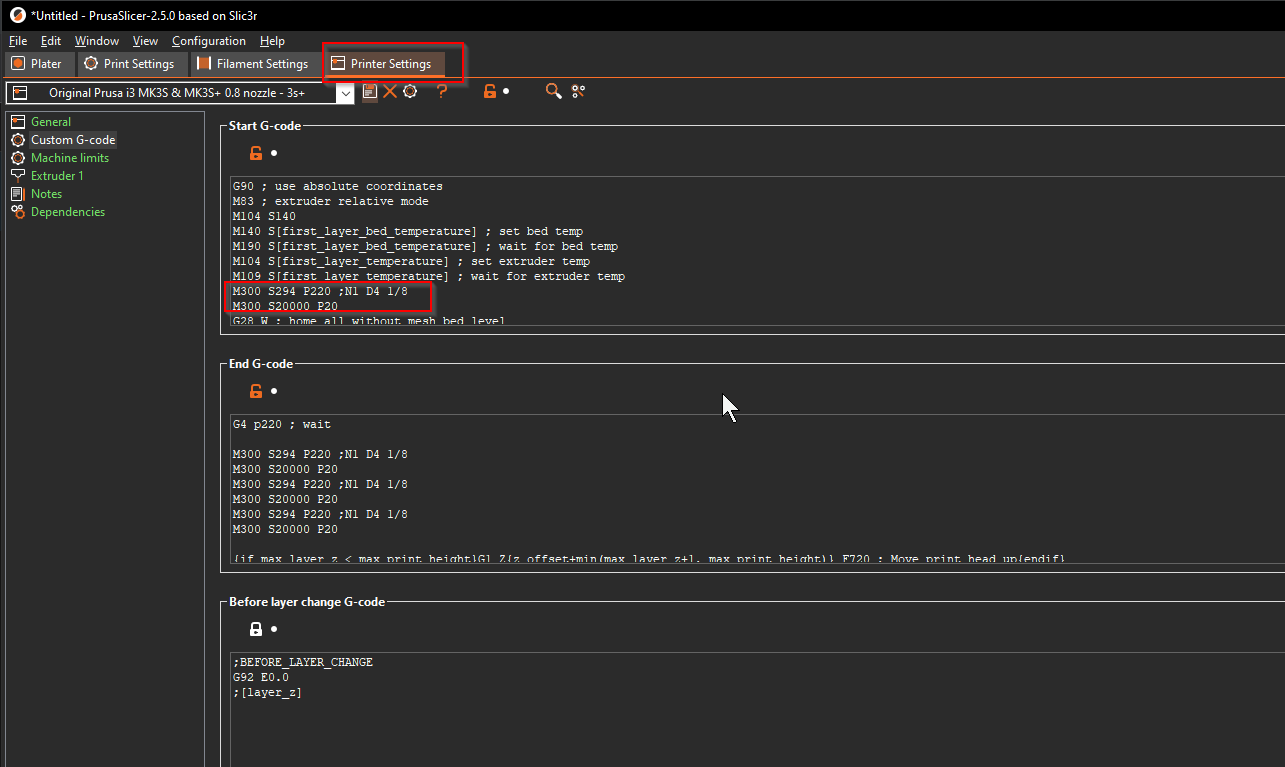Screen dimensions: 1285x767
Task: Save the current printer preset
Action: coord(369,91)
